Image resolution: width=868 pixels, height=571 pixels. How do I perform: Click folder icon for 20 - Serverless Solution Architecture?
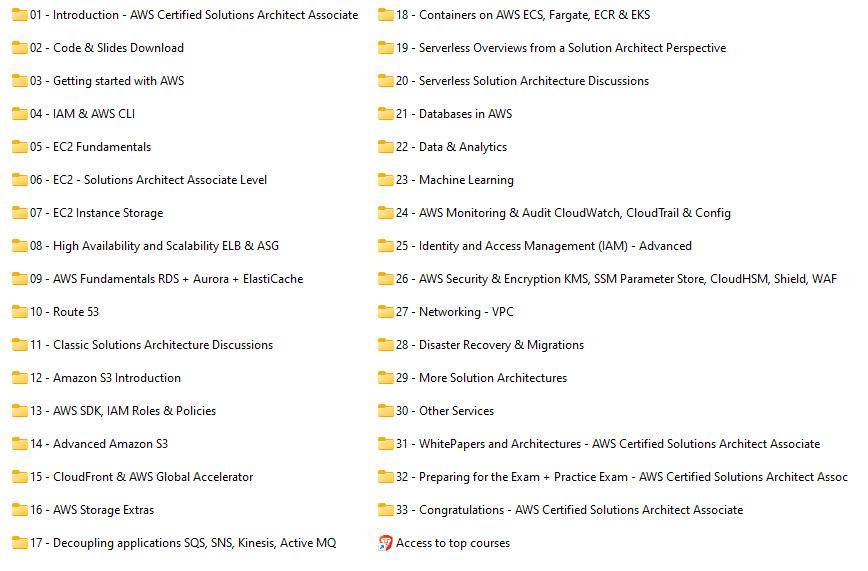click(x=385, y=81)
